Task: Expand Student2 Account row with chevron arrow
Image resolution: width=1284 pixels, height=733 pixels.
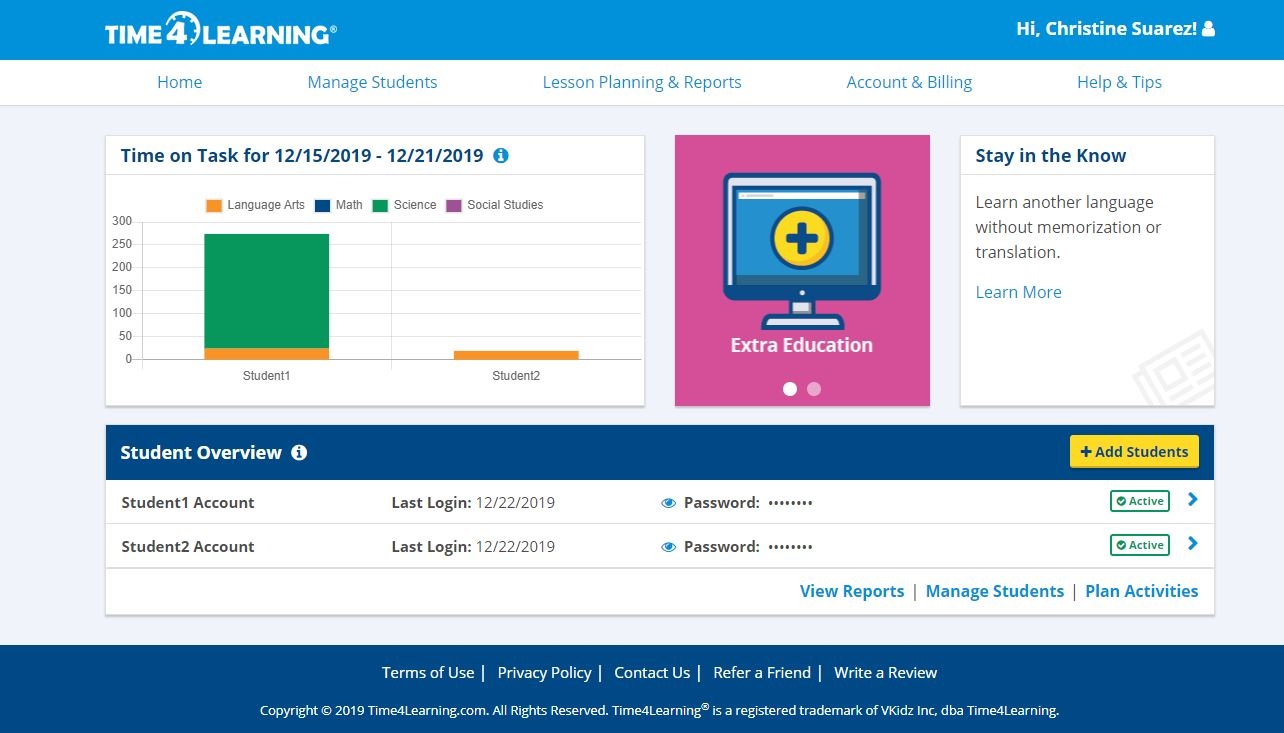Action: coord(1192,544)
